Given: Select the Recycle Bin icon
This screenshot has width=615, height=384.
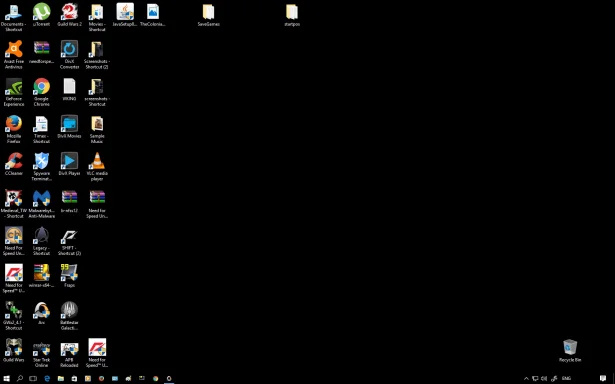Looking at the screenshot, I should tap(570, 350).
